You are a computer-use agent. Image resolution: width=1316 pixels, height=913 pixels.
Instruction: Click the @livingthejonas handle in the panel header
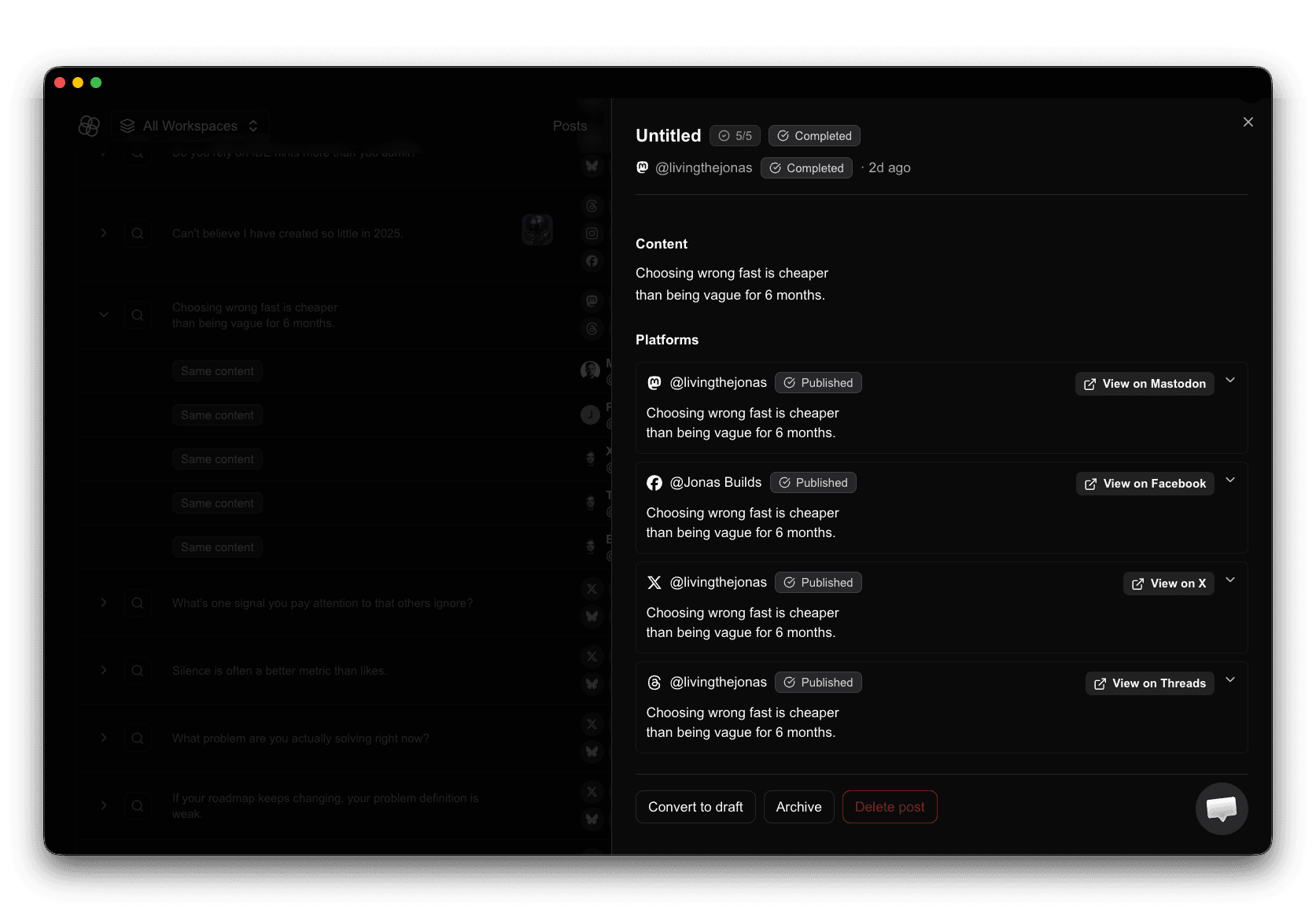[704, 168]
